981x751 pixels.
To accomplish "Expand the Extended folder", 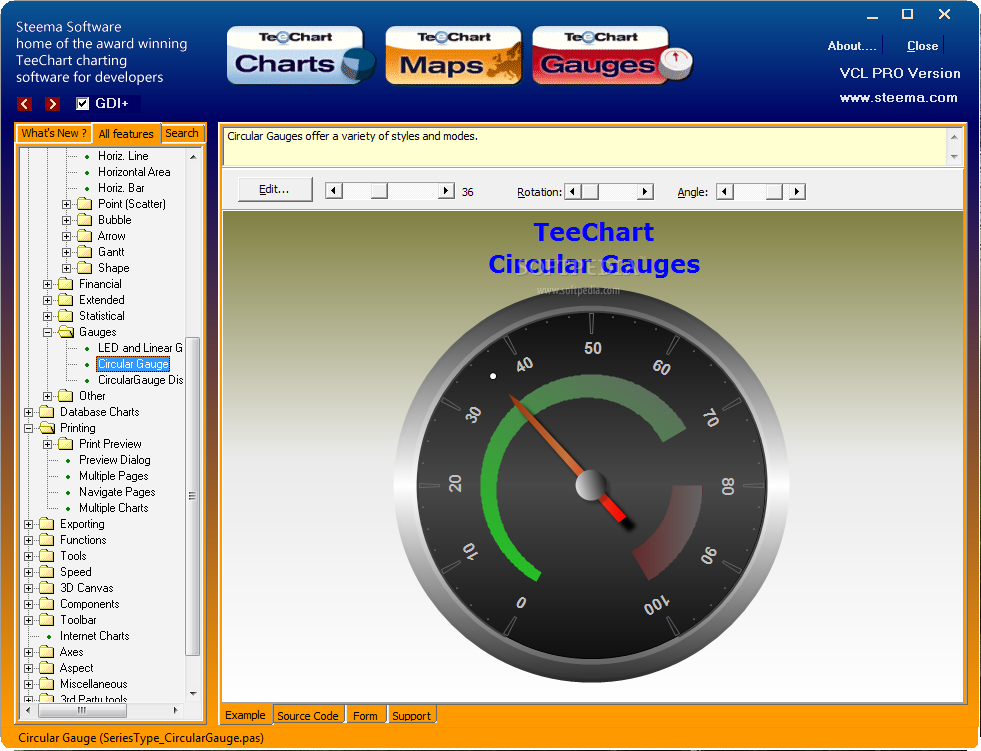I will [48, 300].
